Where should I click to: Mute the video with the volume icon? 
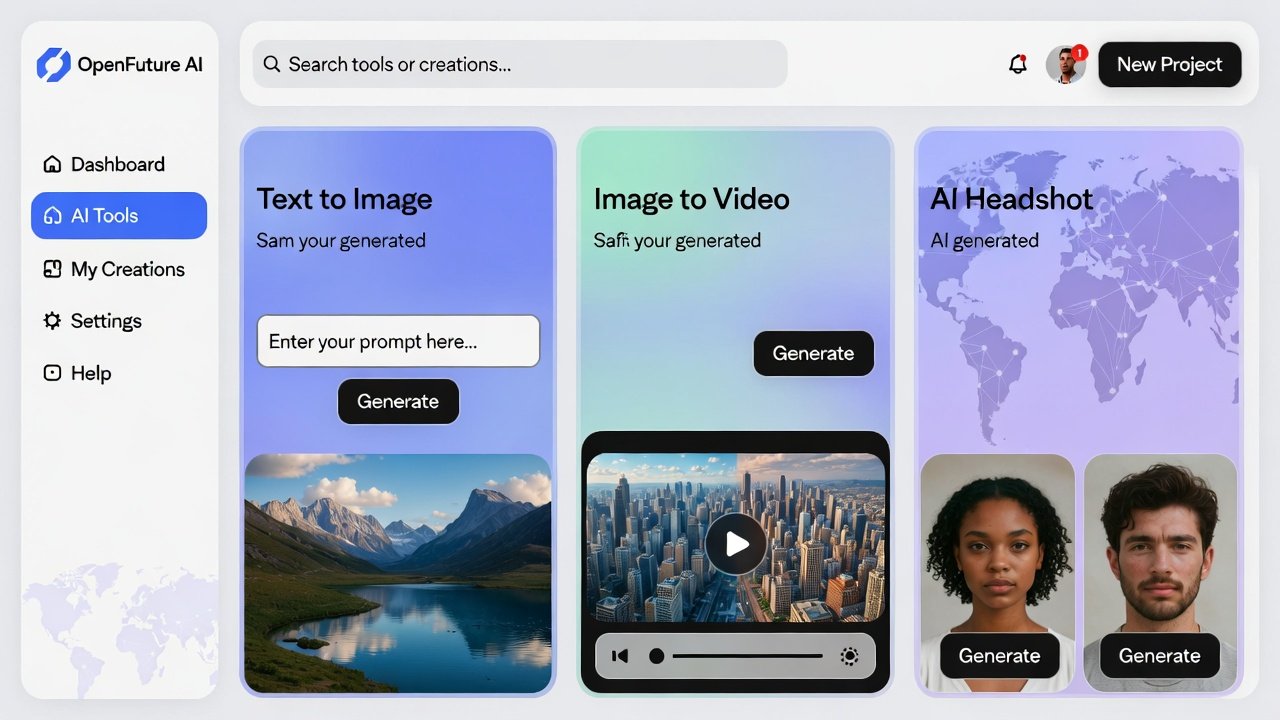coord(620,656)
